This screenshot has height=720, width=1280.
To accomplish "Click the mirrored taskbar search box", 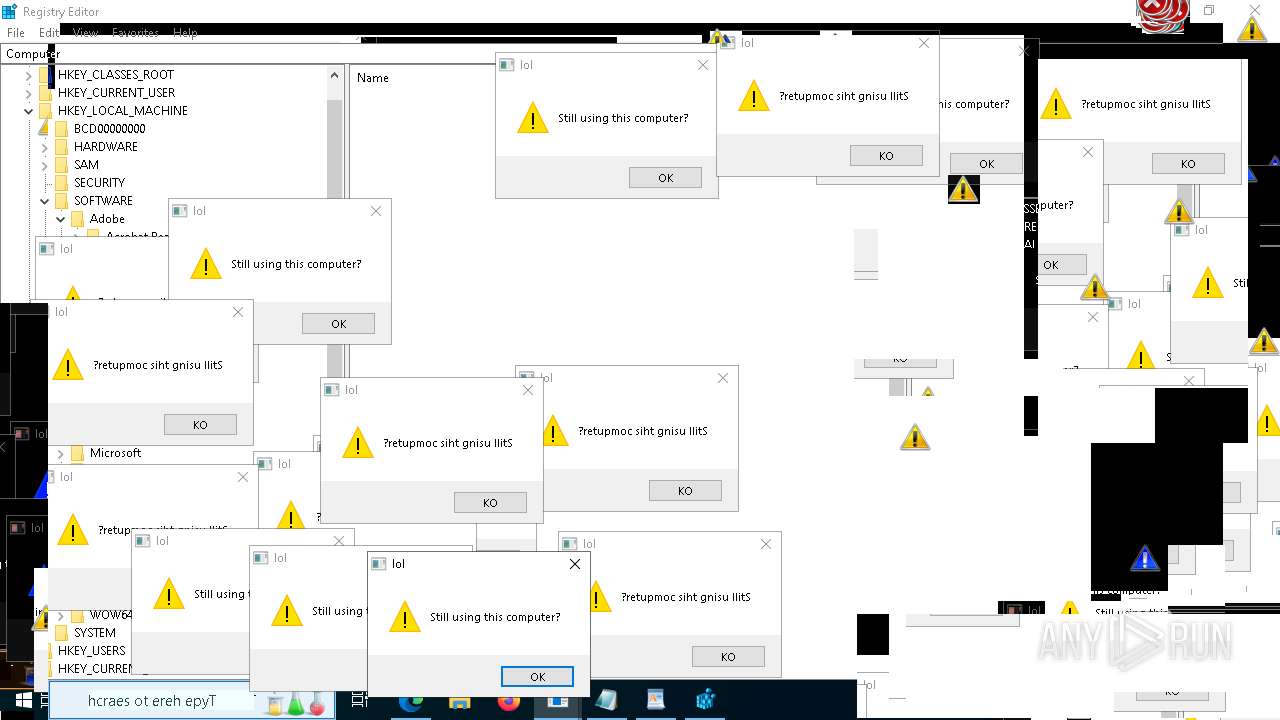I will [193, 701].
